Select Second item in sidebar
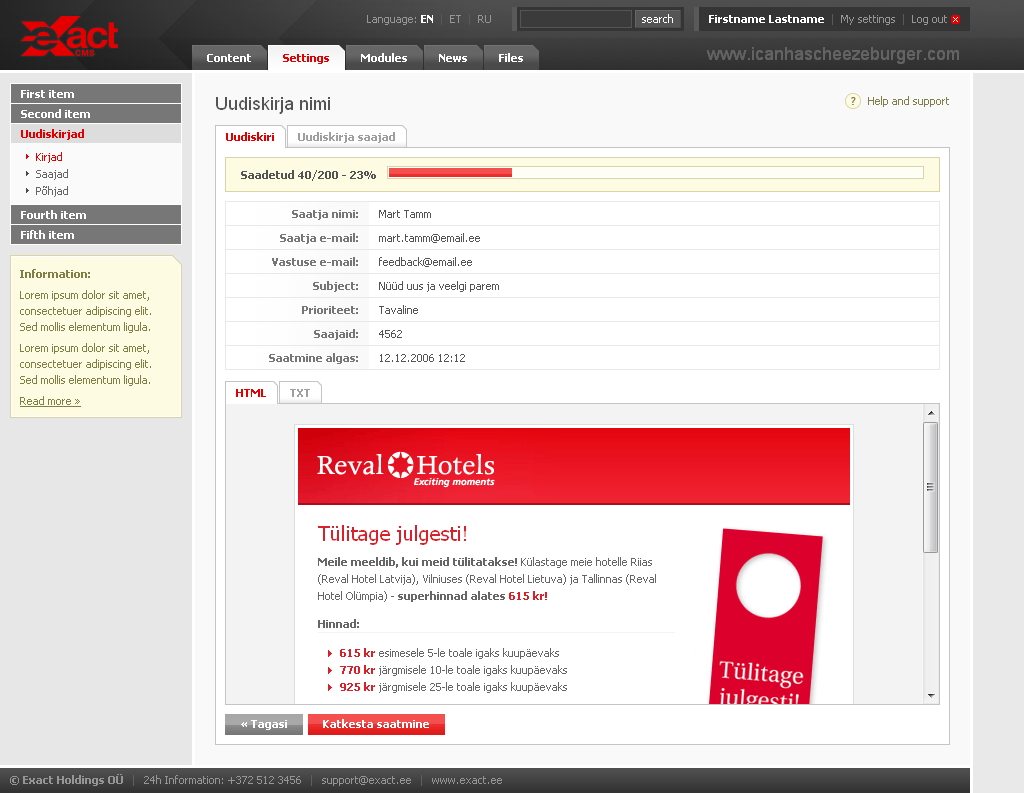 click(96, 114)
